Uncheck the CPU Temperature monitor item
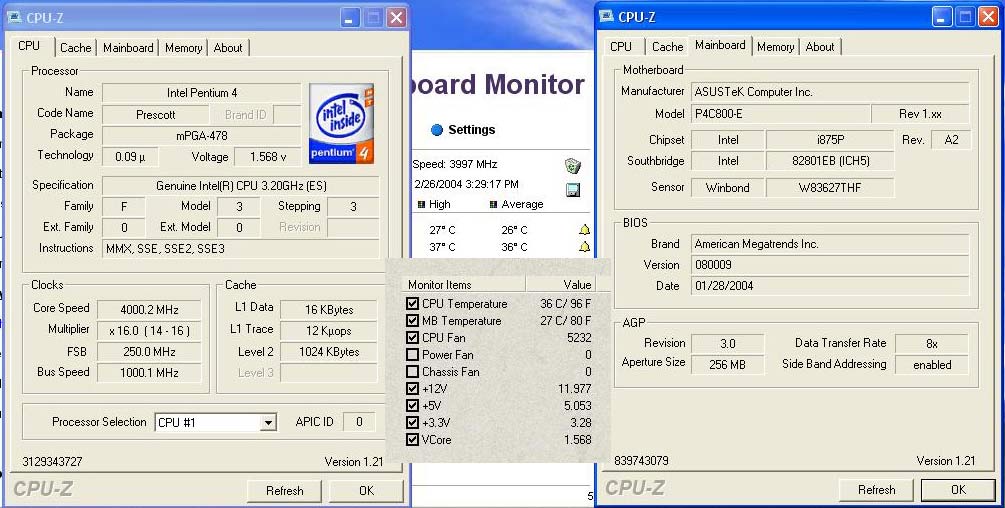 click(x=412, y=304)
